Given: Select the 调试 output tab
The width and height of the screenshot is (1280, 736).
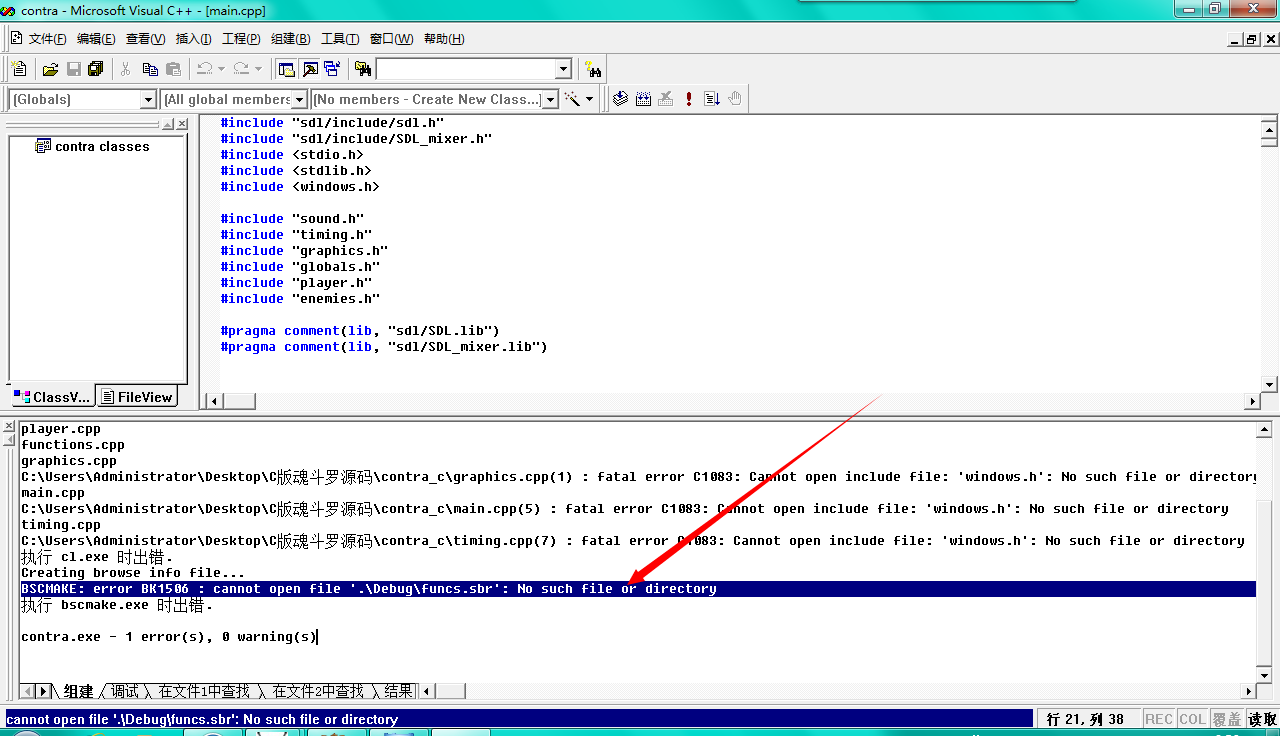Looking at the screenshot, I should point(125,691).
